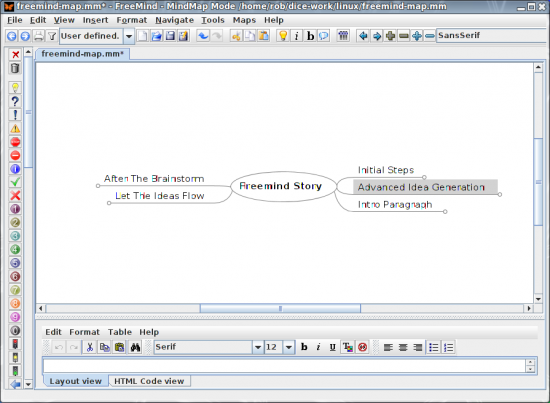Click the blue left arrow node icon
The image size is (550, 403).
point(363,36)
